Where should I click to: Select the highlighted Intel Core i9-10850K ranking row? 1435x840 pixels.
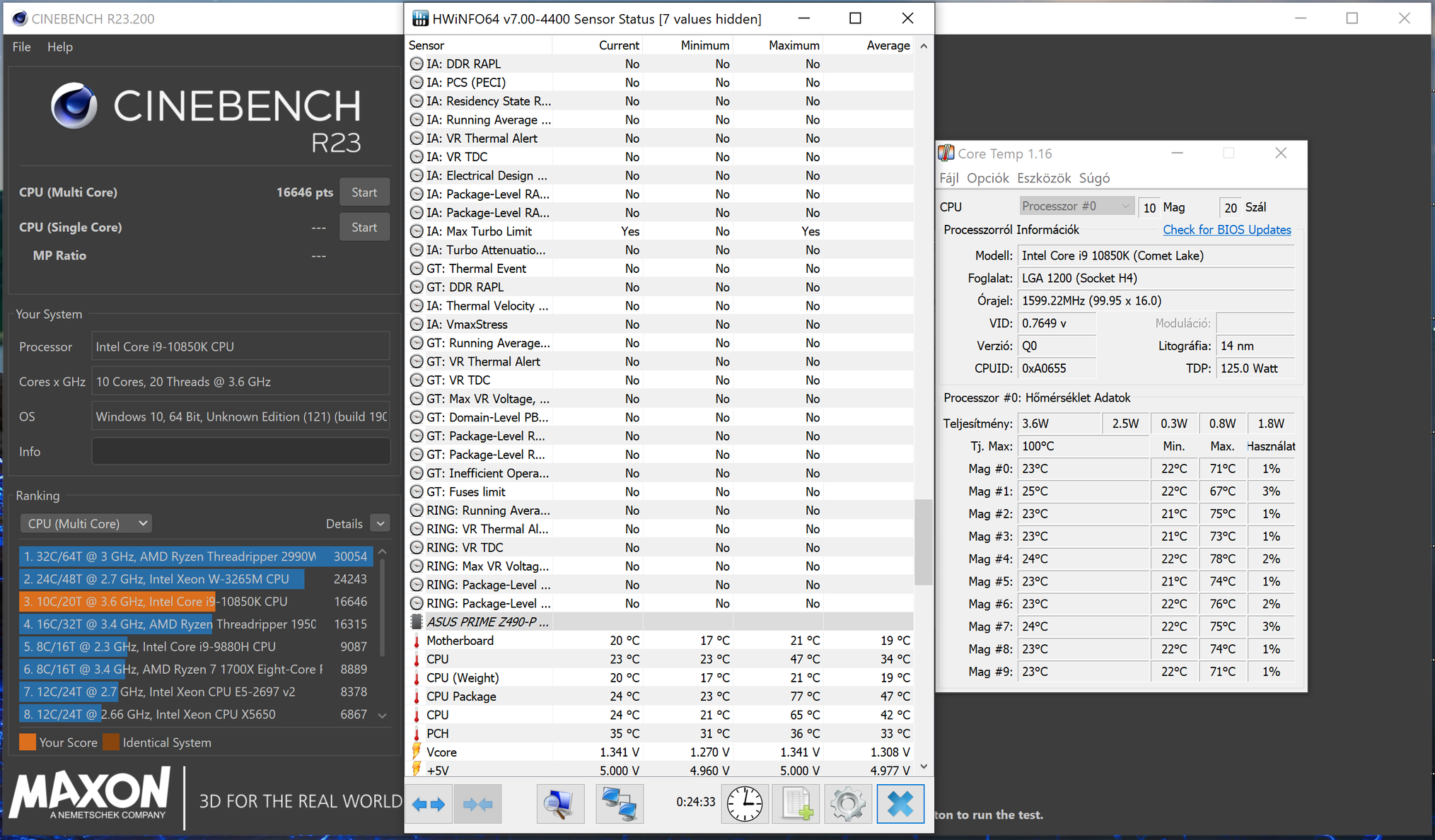pos(196,602)
